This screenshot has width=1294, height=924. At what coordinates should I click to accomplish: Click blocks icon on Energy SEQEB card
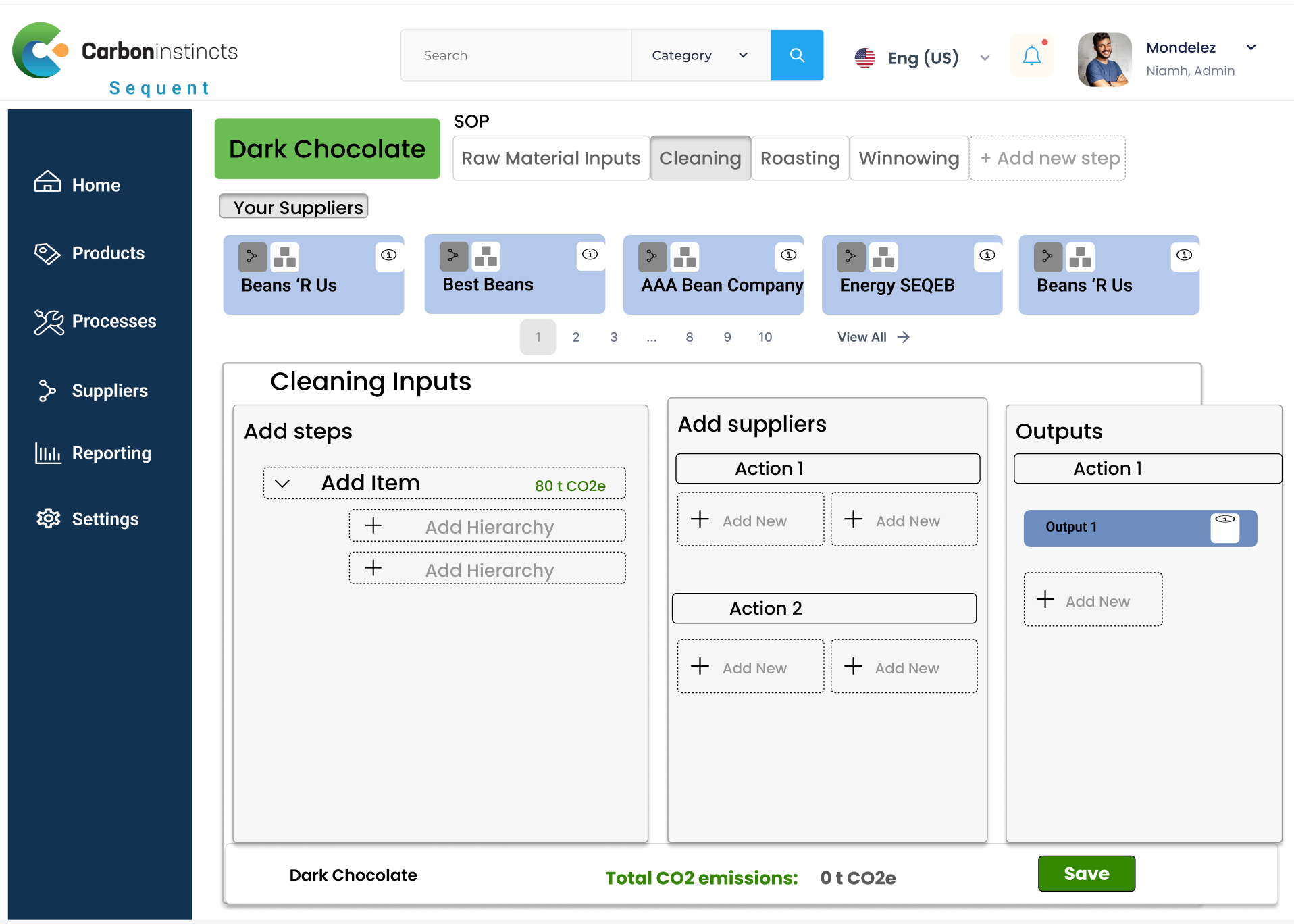coord(883,257)
